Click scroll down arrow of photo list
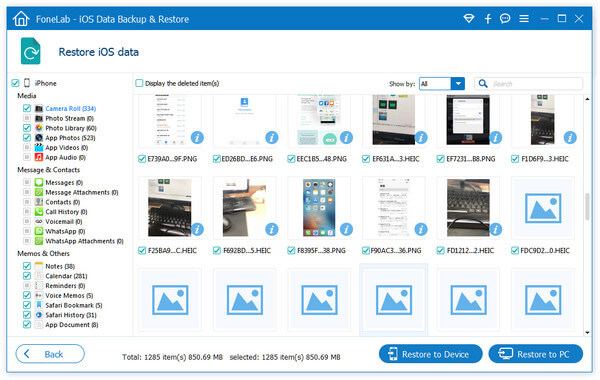Image resolution: width=600 pixels, height=380 pixels. pyautogui.click(x=587, y=333)
